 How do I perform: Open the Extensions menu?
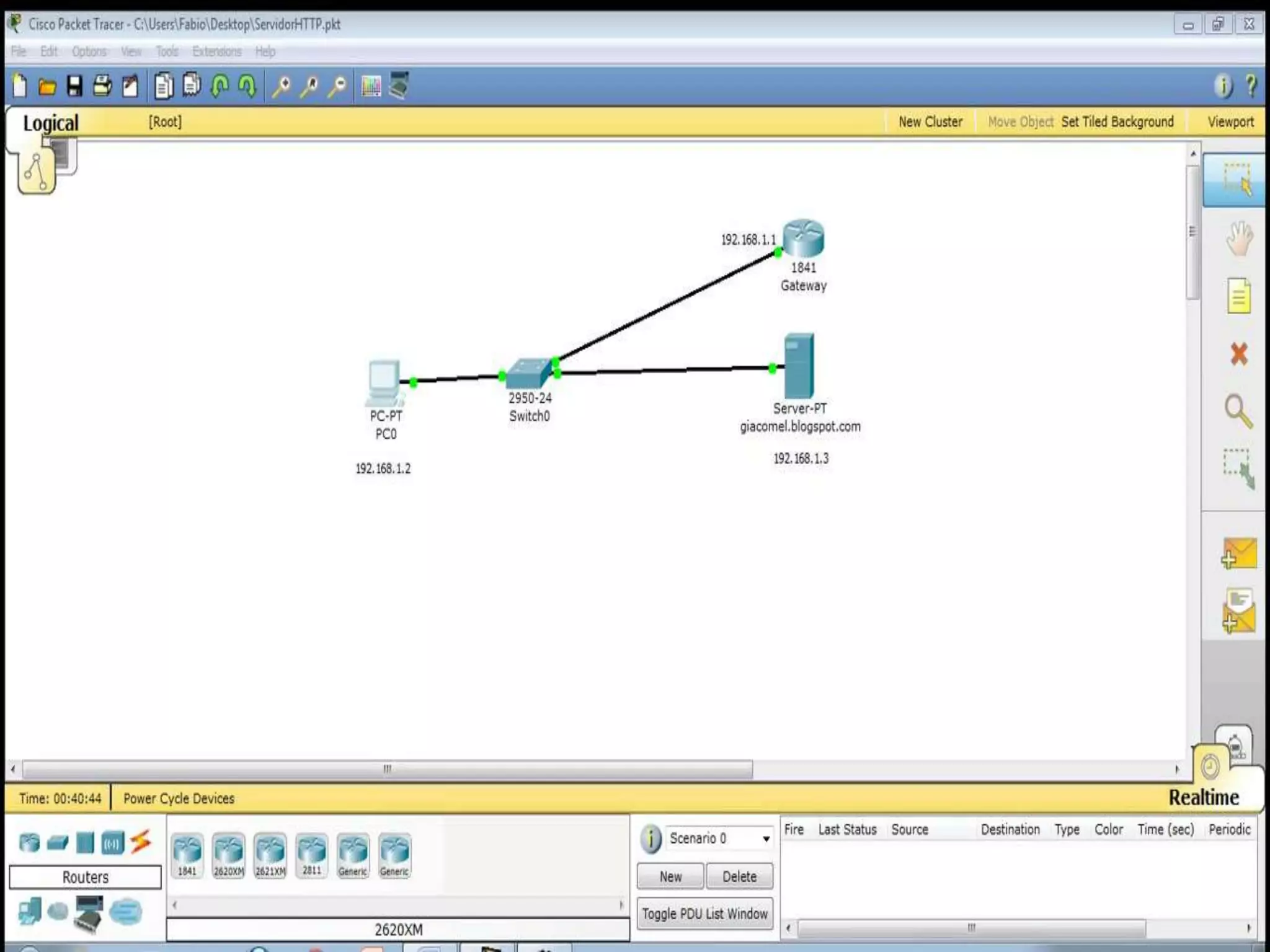click(216, 51)
